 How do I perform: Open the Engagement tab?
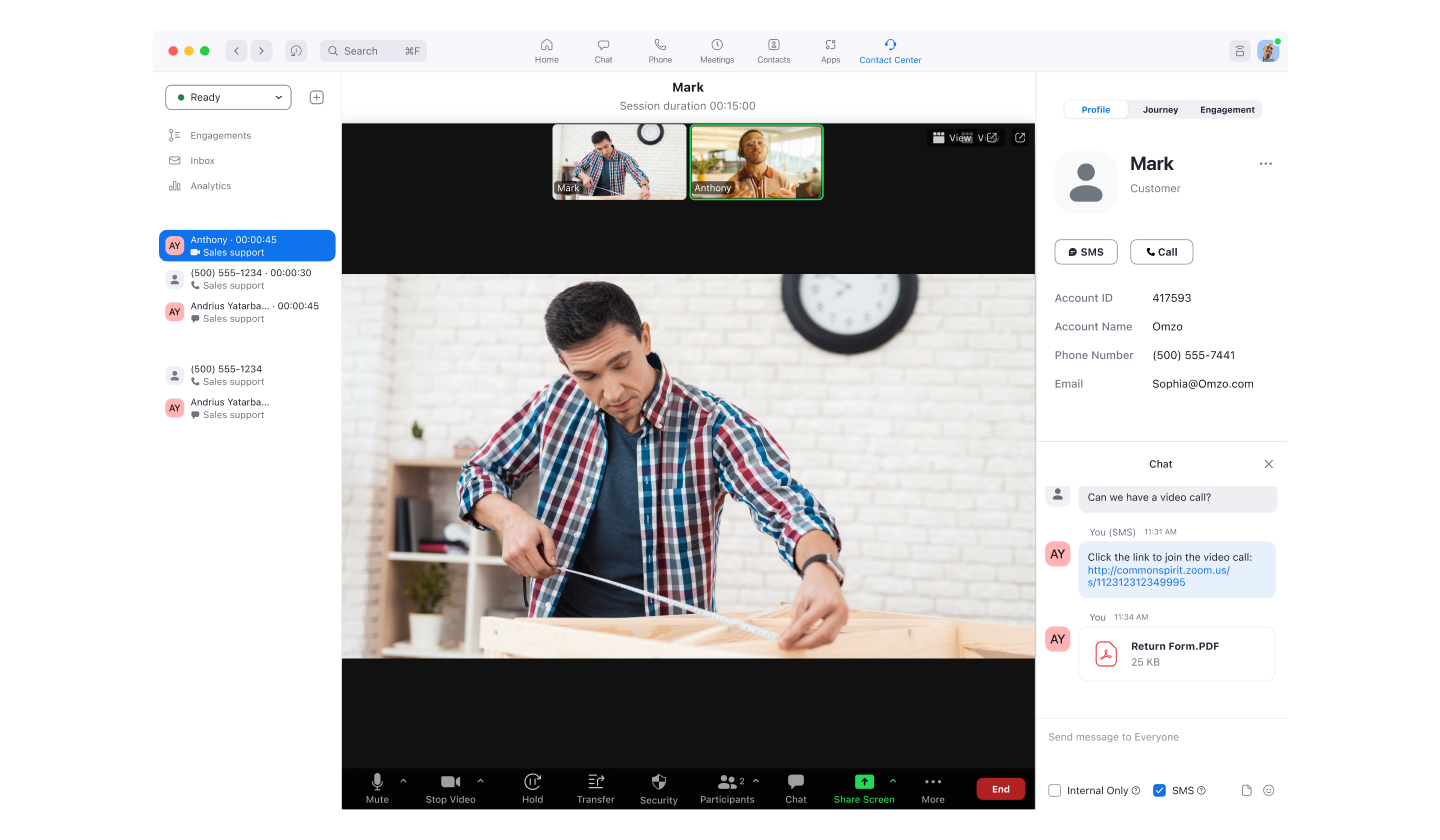point(1227,110)
